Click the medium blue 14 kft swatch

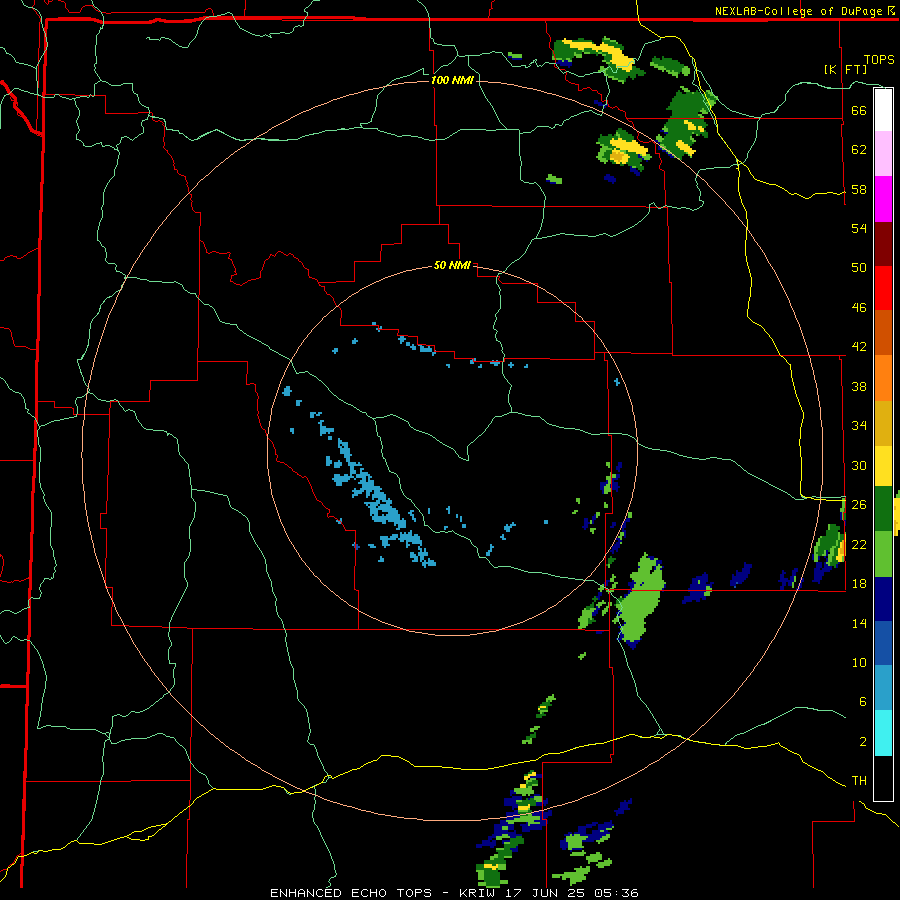click(883, 643)
